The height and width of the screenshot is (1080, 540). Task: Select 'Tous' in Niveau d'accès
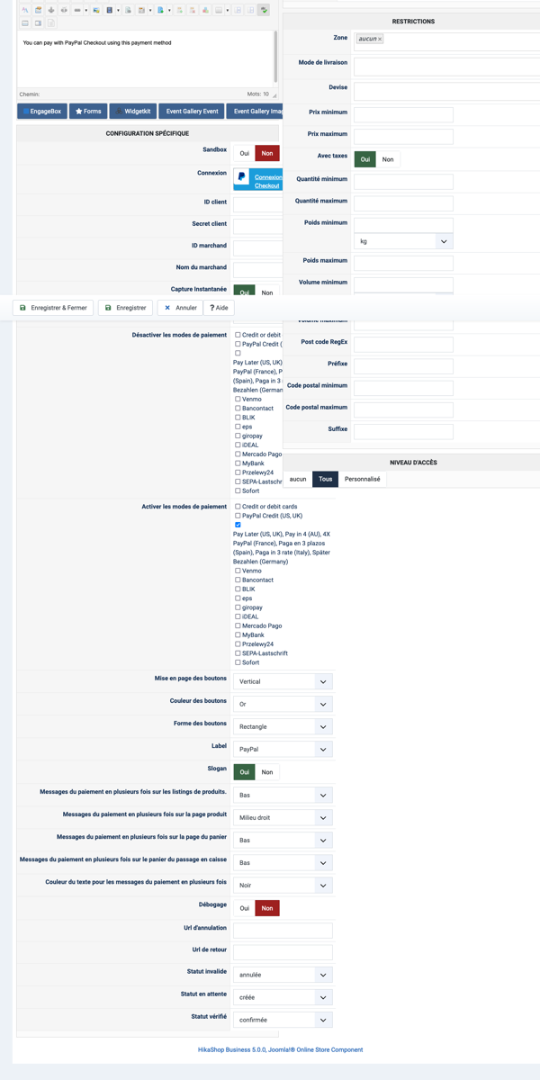[326, 479]
